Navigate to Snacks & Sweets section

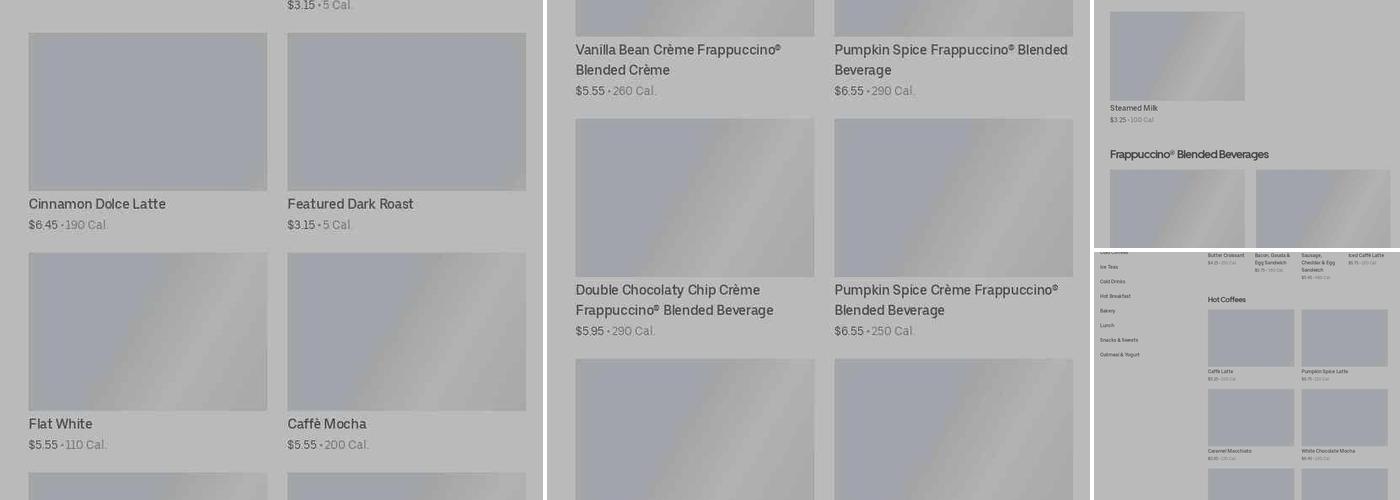(x=1118, y=340)
